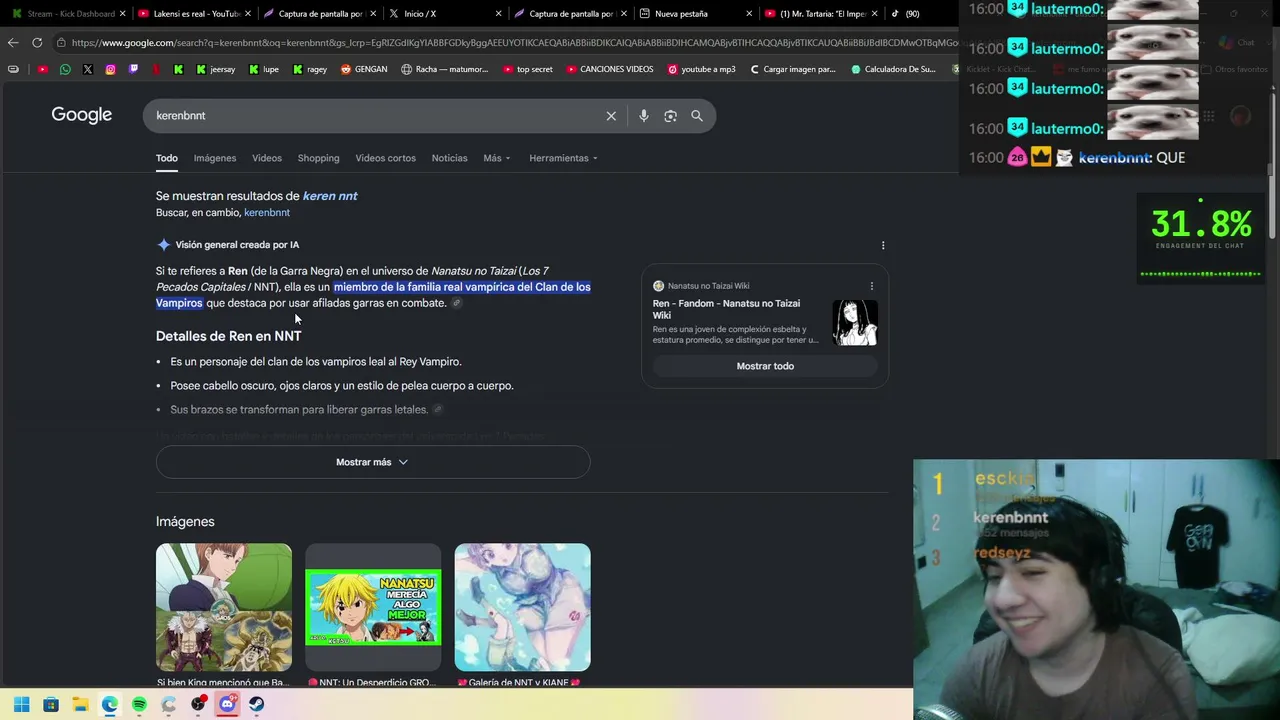
Task: Open the YouTube bookmark icon
Action: tap(42, 69)
